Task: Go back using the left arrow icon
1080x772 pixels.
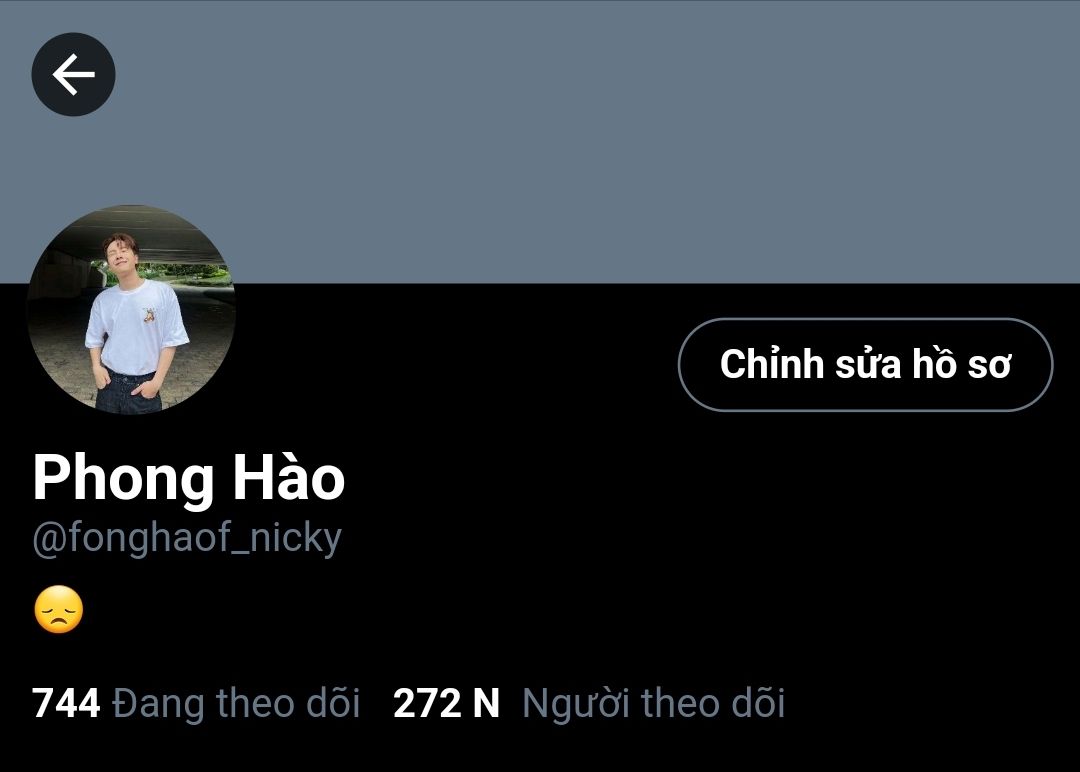Action: [x=74, y=74]
